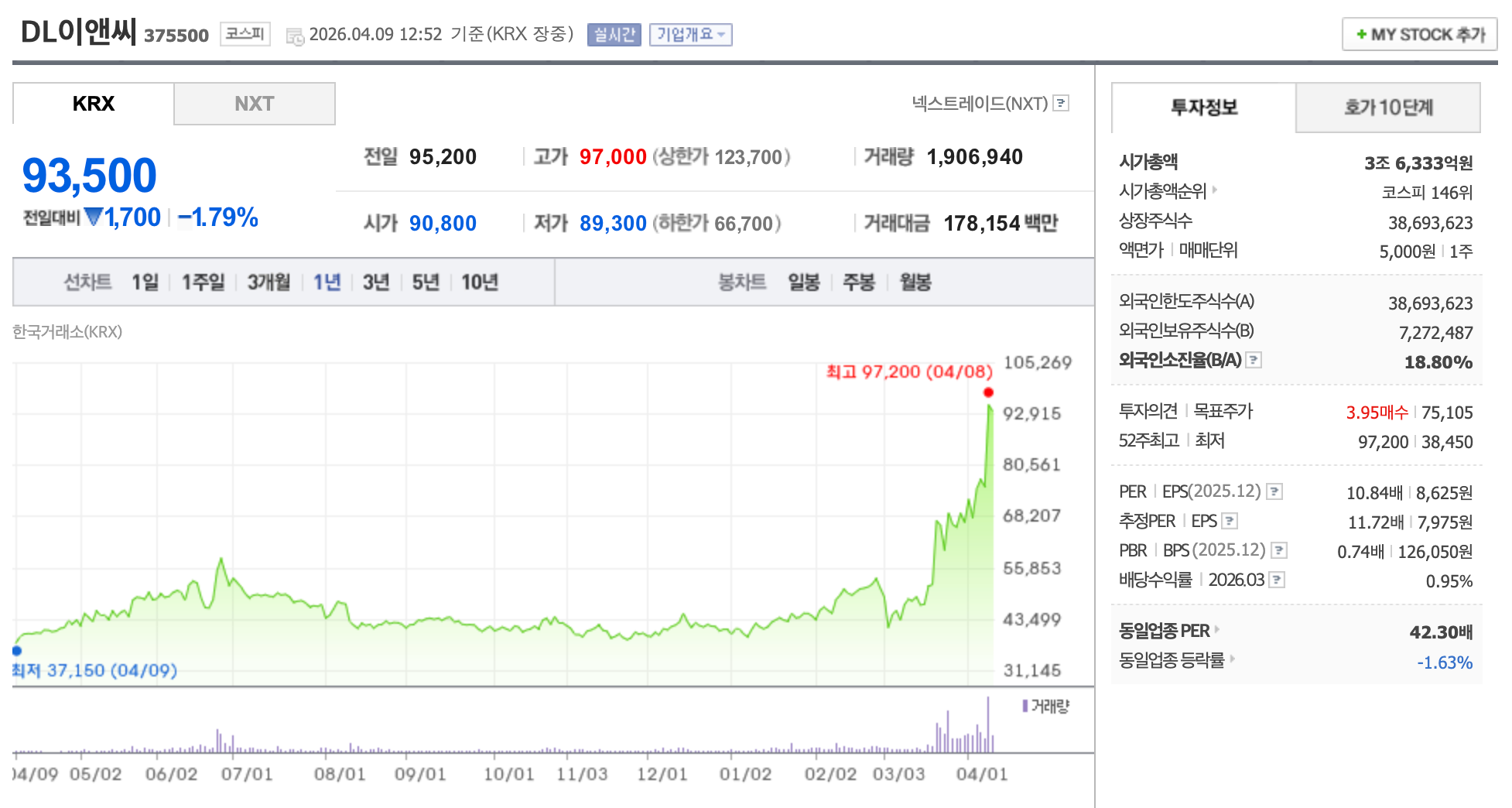Click the 52주 최저 value 38,450
The image size is (1512, 808).
click(1447, 442)
